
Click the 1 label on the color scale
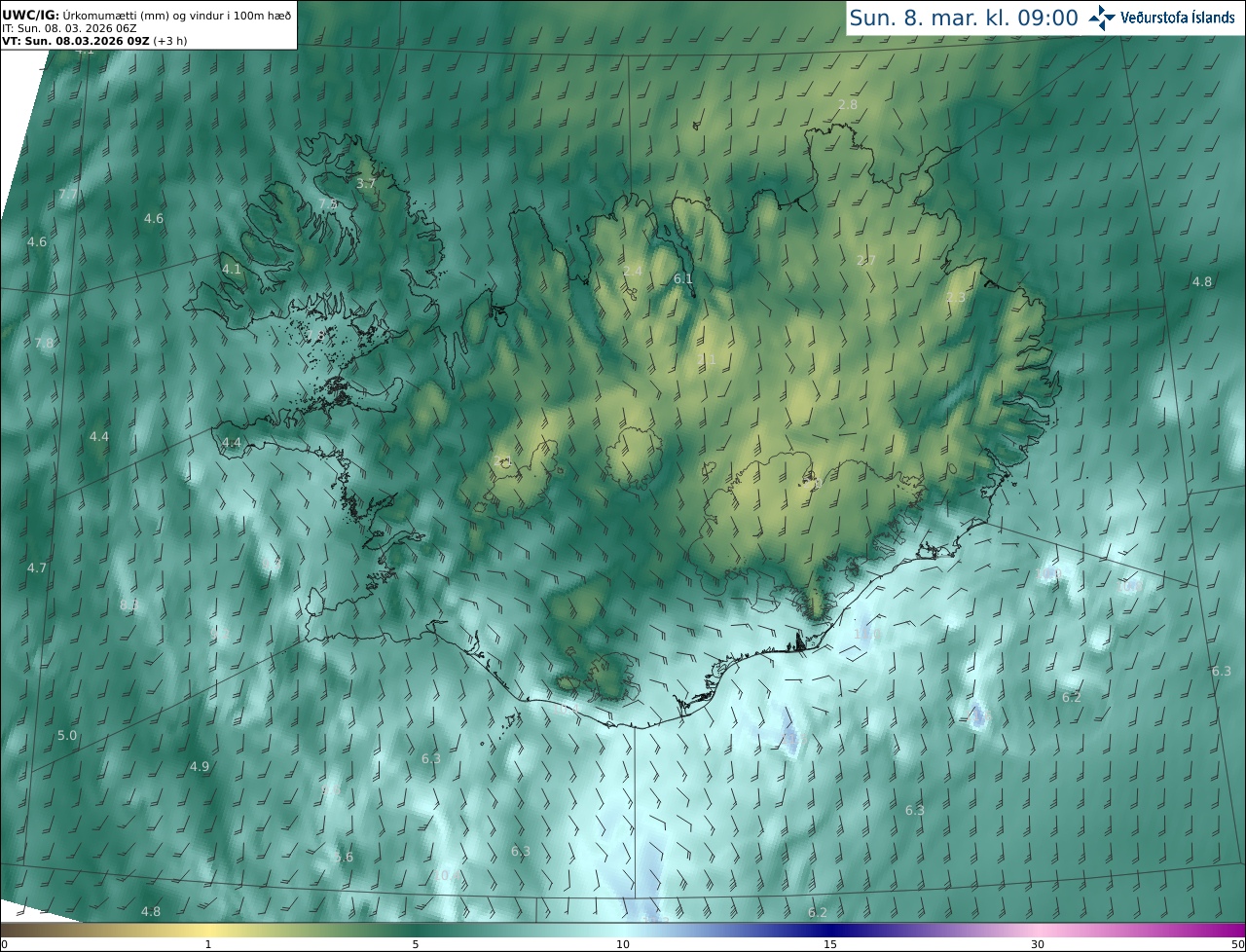point(208,944)
